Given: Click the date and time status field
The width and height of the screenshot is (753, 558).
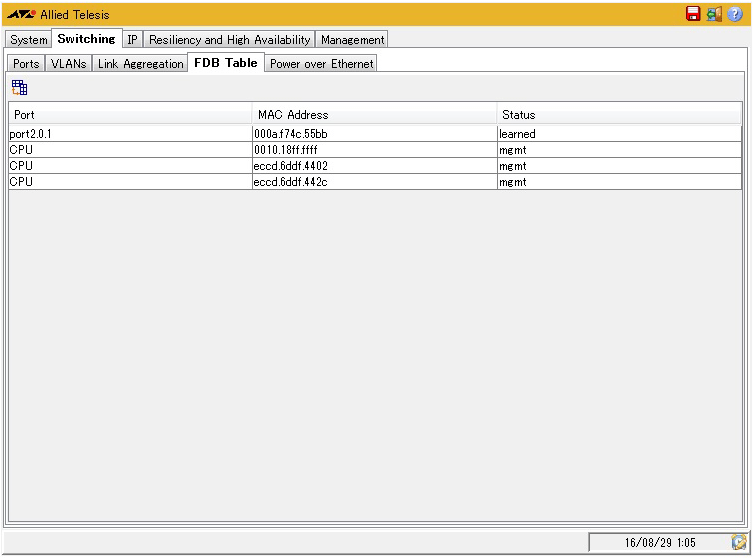Looking at the screenshot, I should [659, 542].
